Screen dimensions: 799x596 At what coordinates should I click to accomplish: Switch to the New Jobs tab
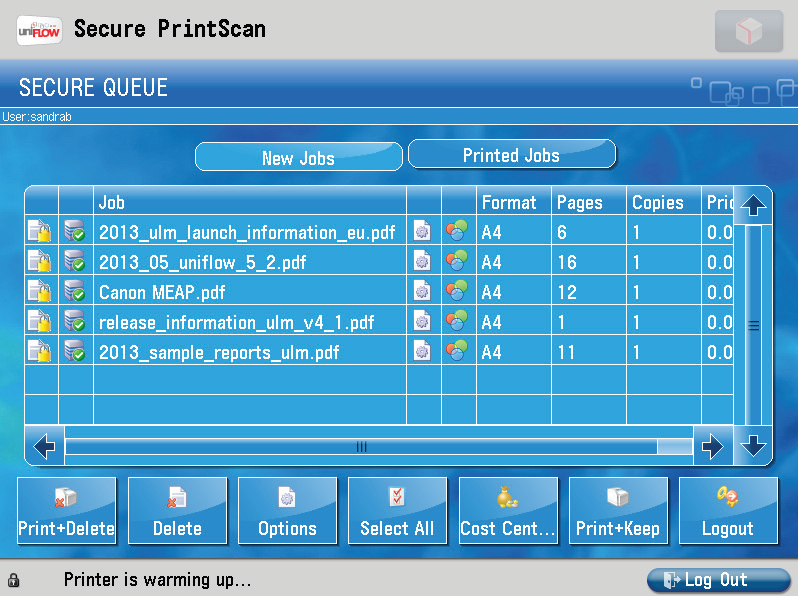[x=299, y=157]
